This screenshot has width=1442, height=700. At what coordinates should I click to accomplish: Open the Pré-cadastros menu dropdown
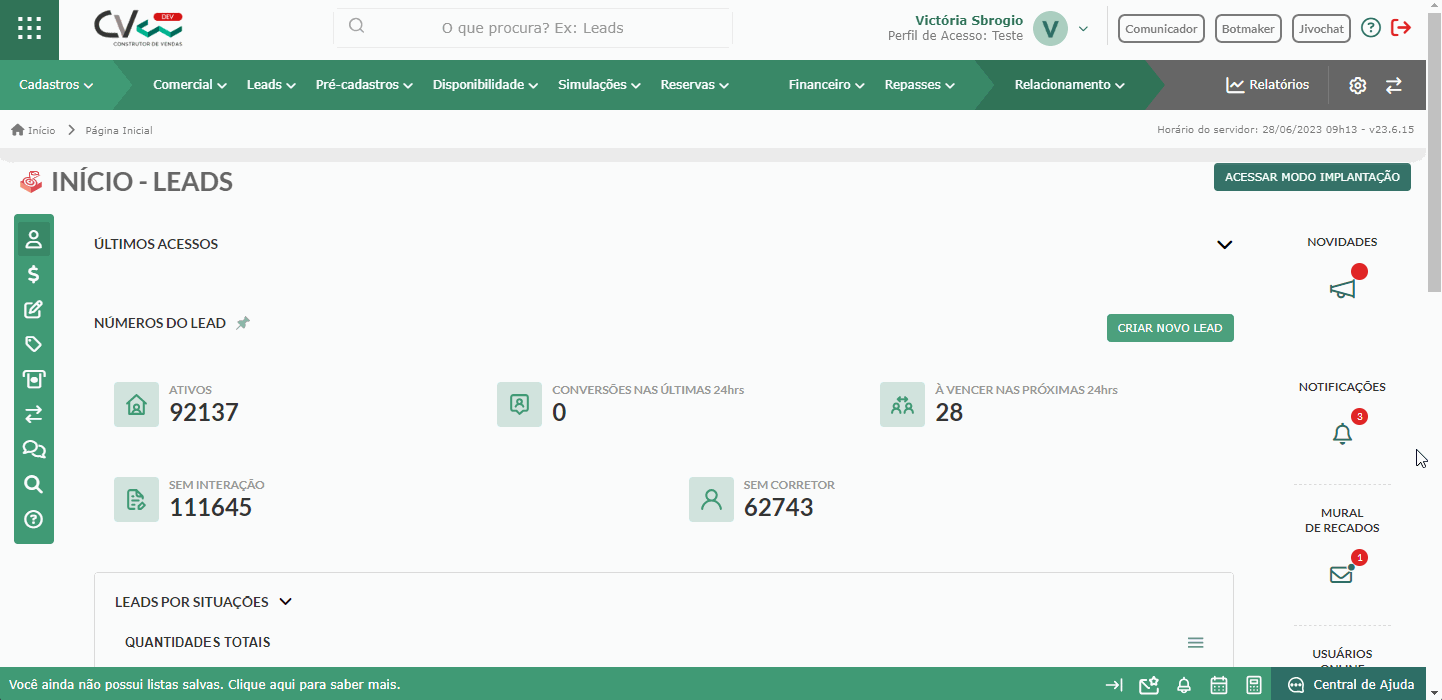tap(364, 85)
